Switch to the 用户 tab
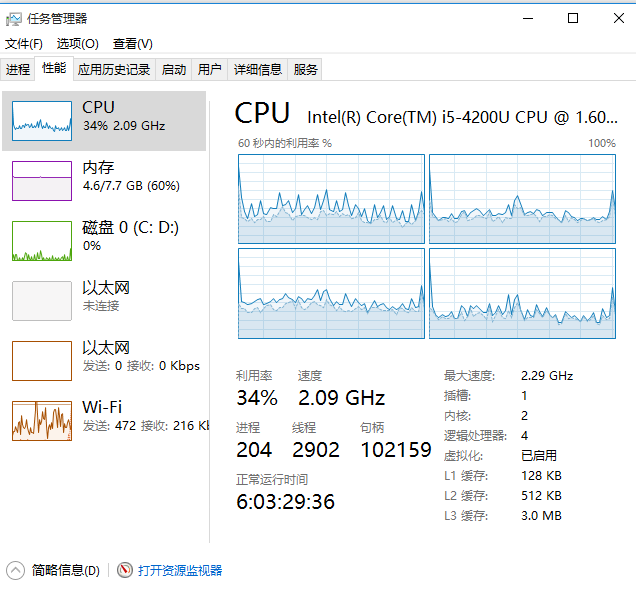 210,69
